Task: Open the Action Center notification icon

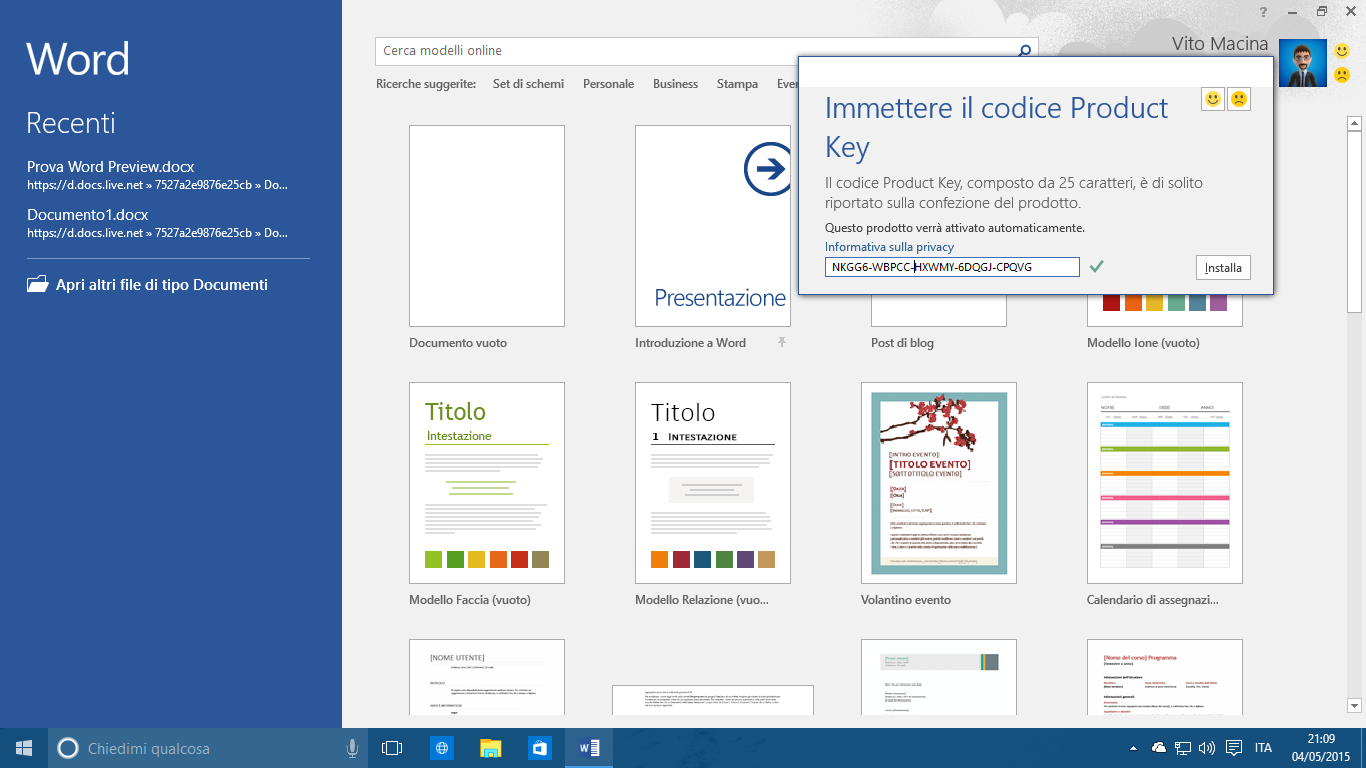Action: point(1234,748)
